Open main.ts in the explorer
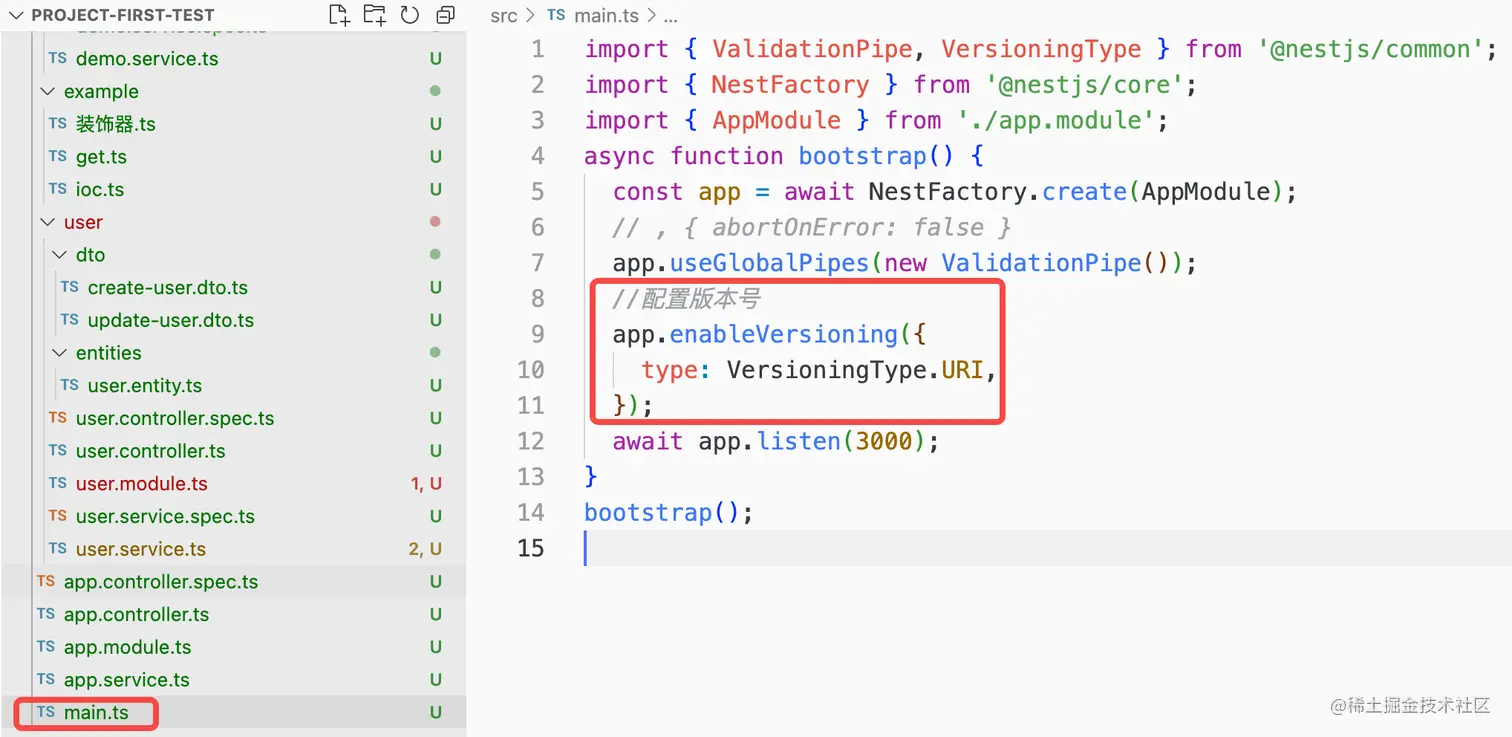Screen dimensions: 1512x737 96,713
